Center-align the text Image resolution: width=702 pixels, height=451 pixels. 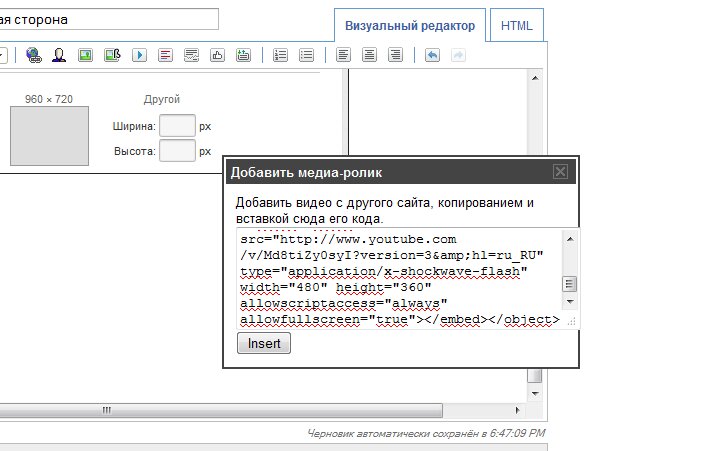point(369,55)
